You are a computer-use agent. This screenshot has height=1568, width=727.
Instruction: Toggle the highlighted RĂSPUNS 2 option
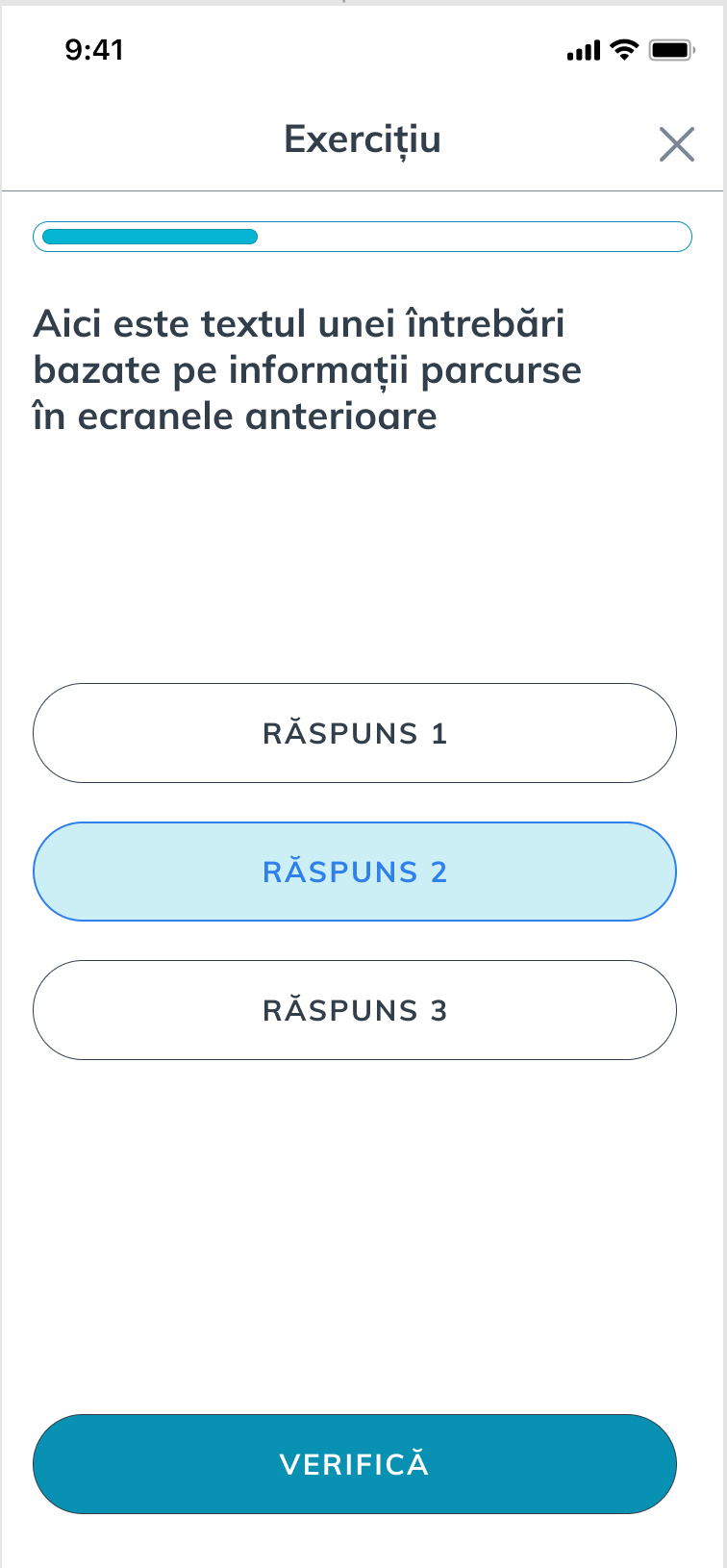[x=355, y=872]
